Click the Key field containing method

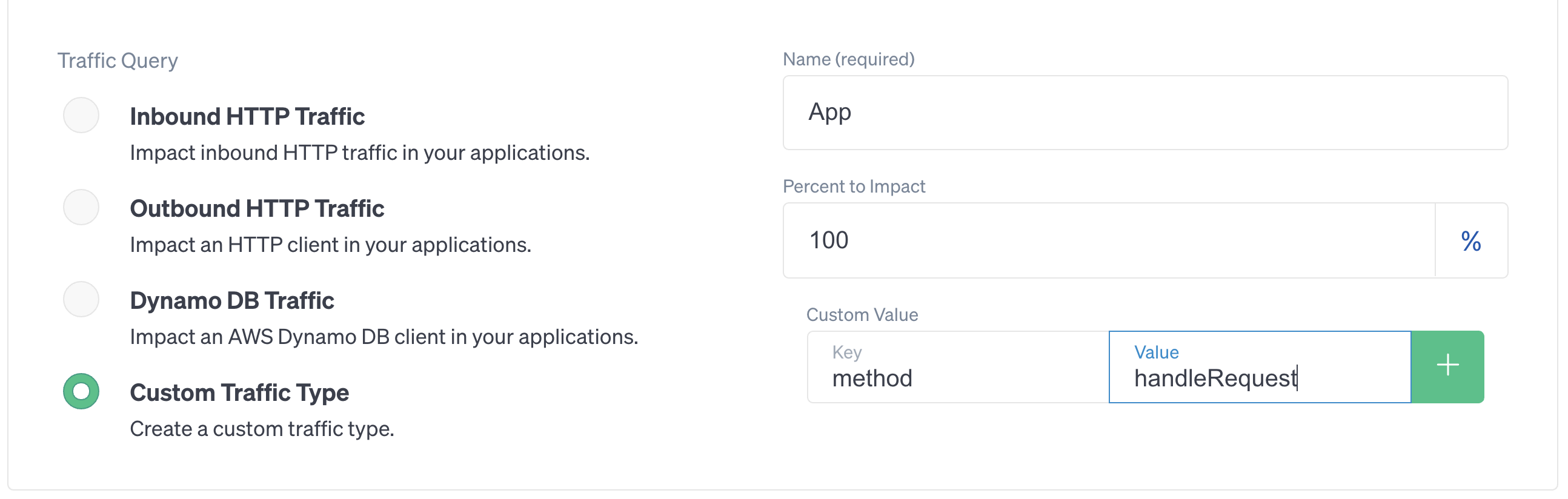(958, 367)
